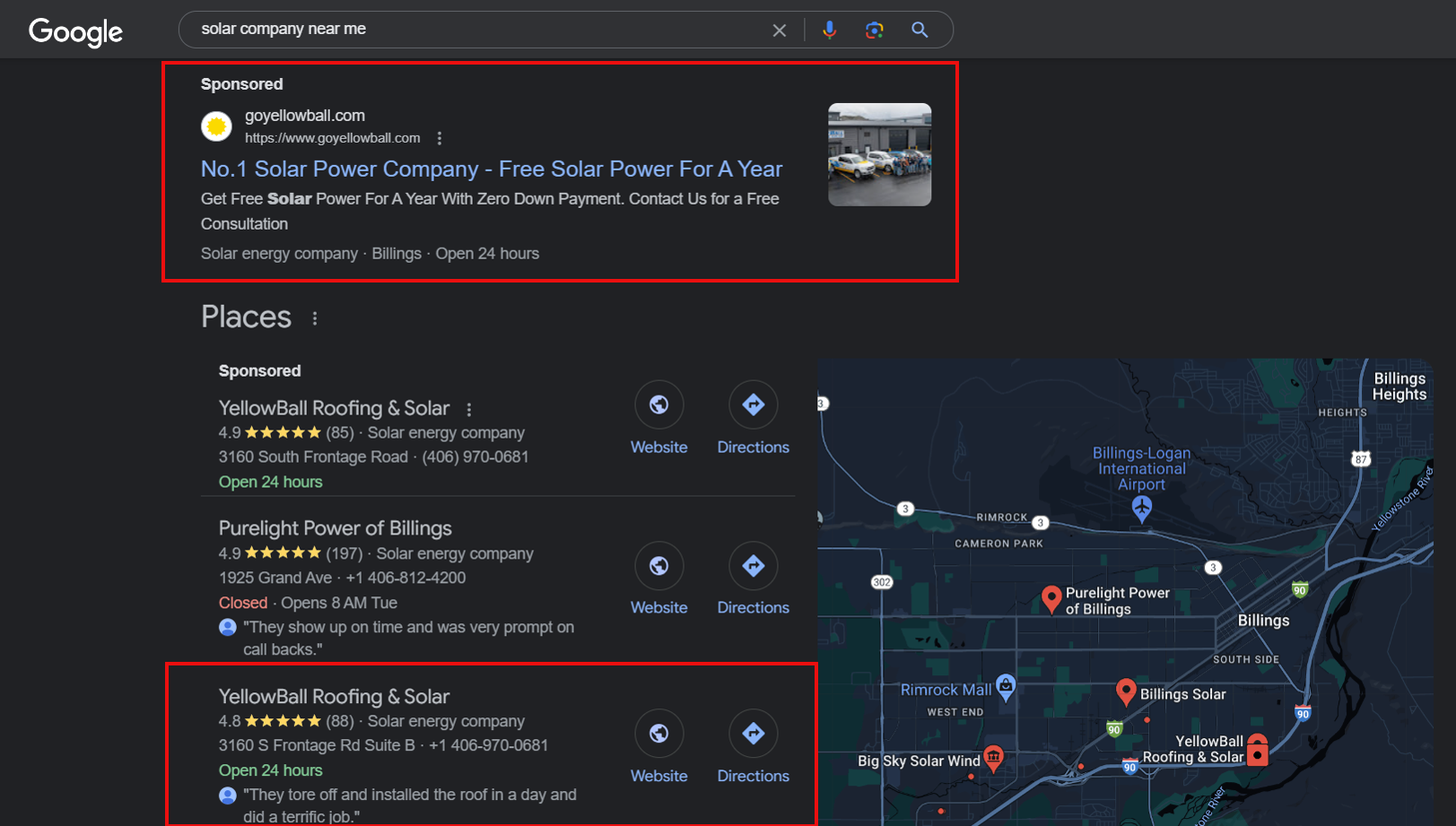The height and width of the screenshot is (826, 1456).
Task: Click the reviewer avatar under the Purelight review
Action: pyautogui.click(x=228, y=627)
